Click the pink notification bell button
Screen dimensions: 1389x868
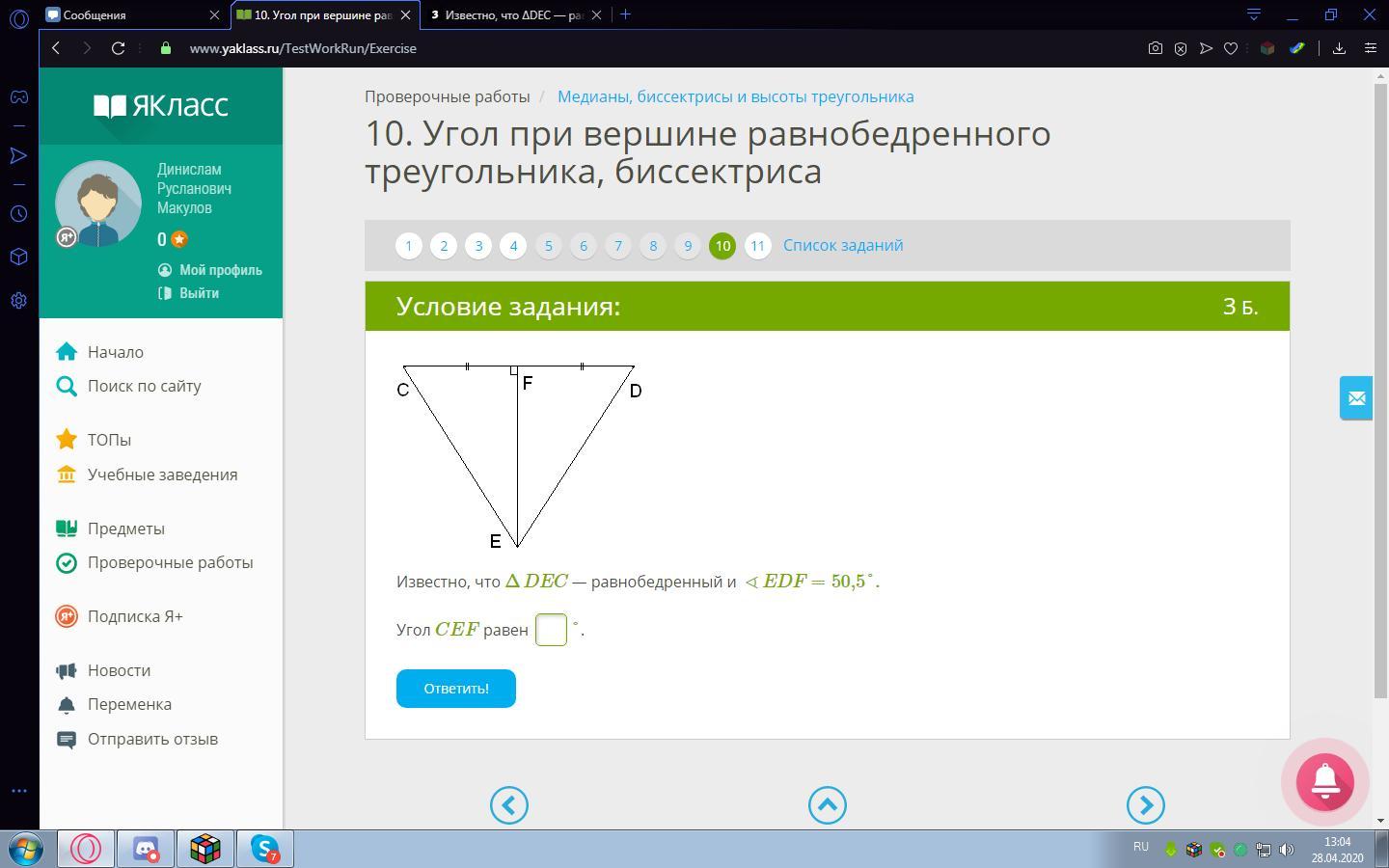1324,782
